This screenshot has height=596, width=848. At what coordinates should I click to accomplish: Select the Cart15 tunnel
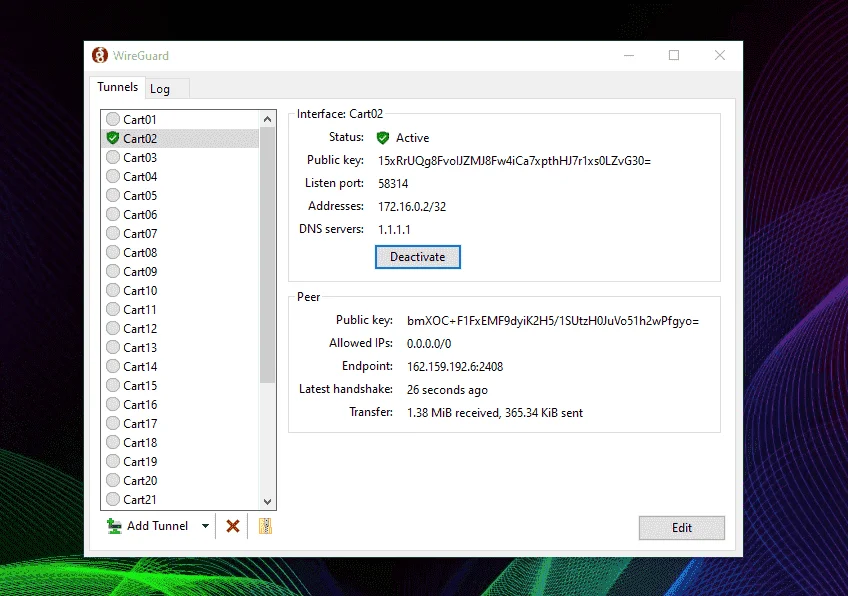180,386
